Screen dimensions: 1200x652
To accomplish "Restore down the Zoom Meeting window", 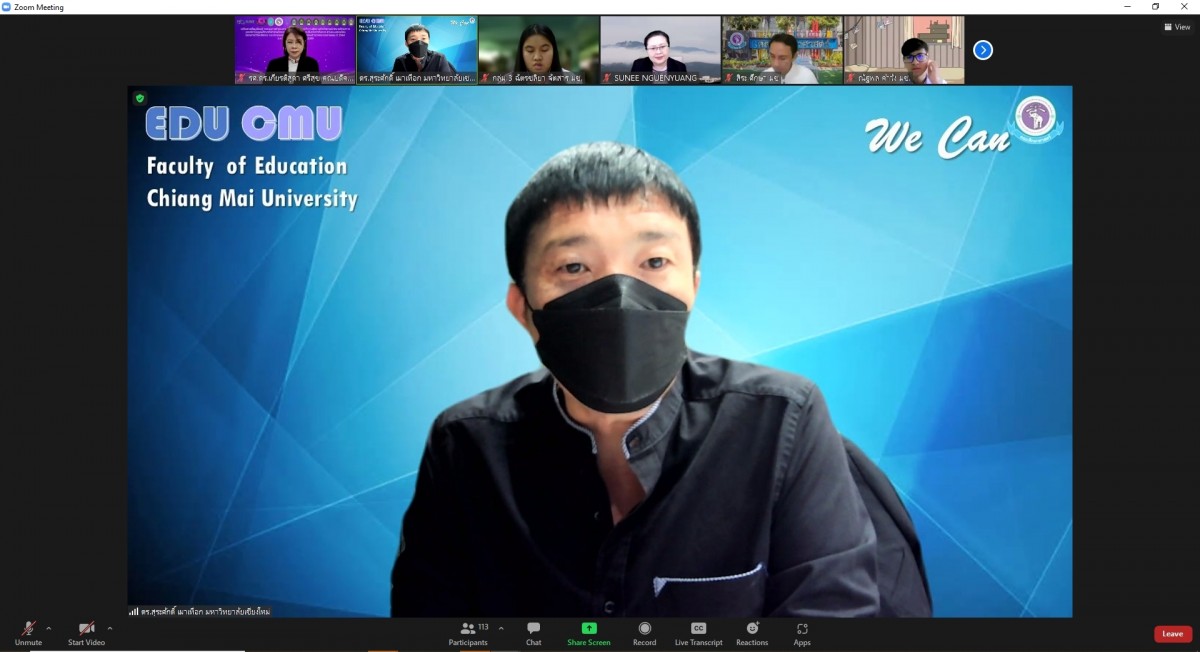I will pos(1156,7).
